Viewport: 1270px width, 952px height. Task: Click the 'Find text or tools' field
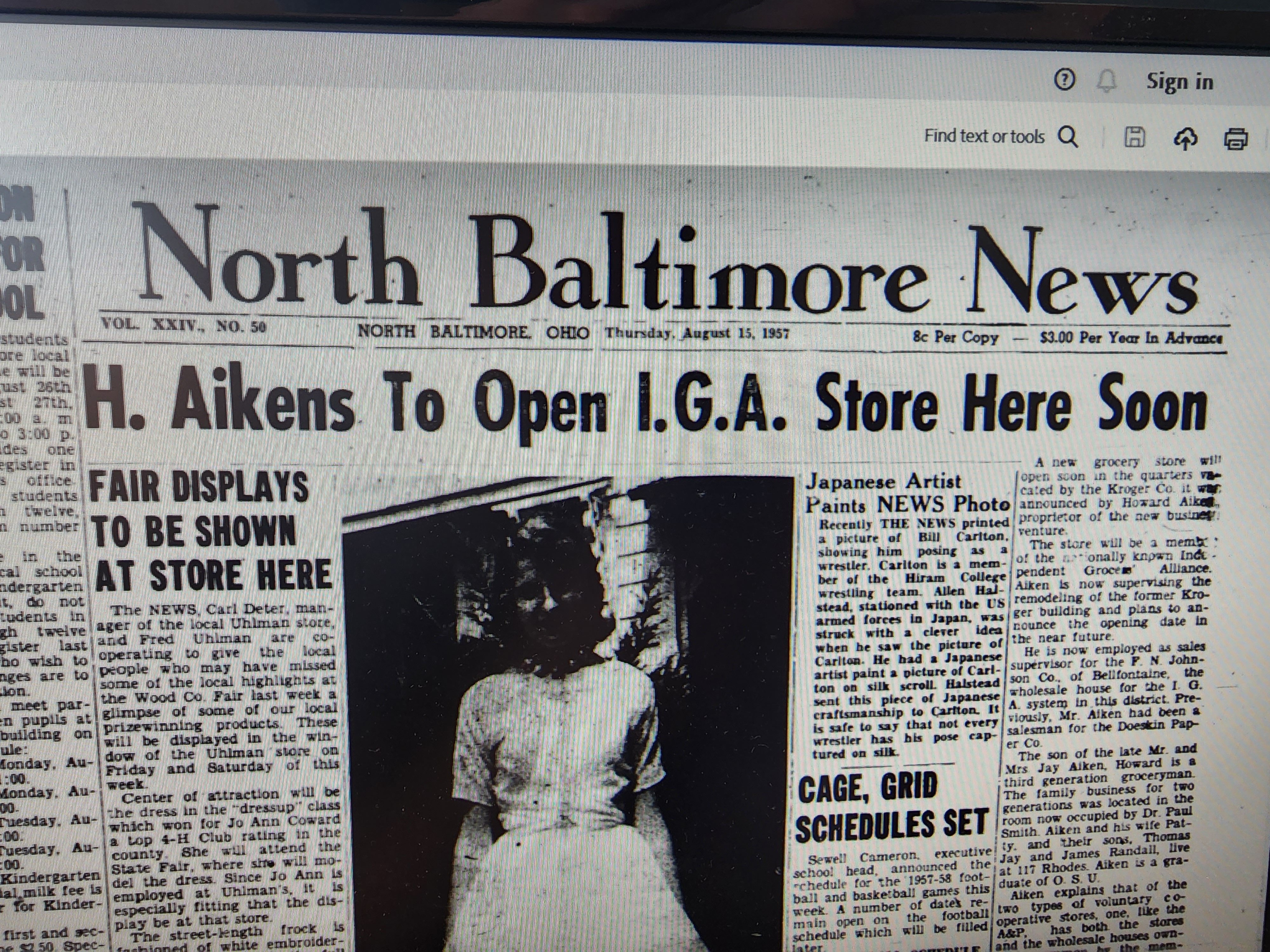point(984,136)
